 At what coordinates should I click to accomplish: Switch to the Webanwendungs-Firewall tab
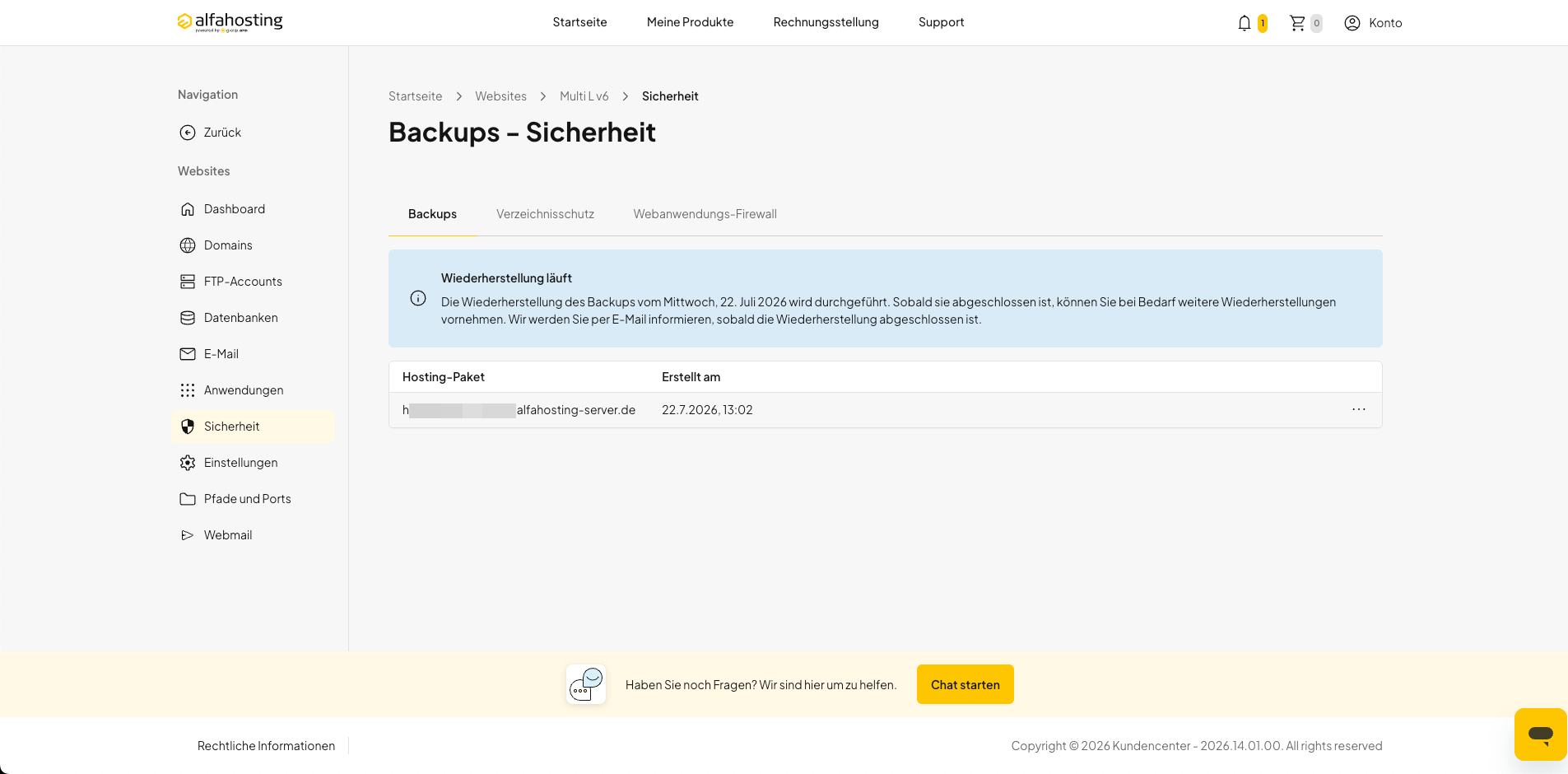pyautogui.click(x=705, y=214)
